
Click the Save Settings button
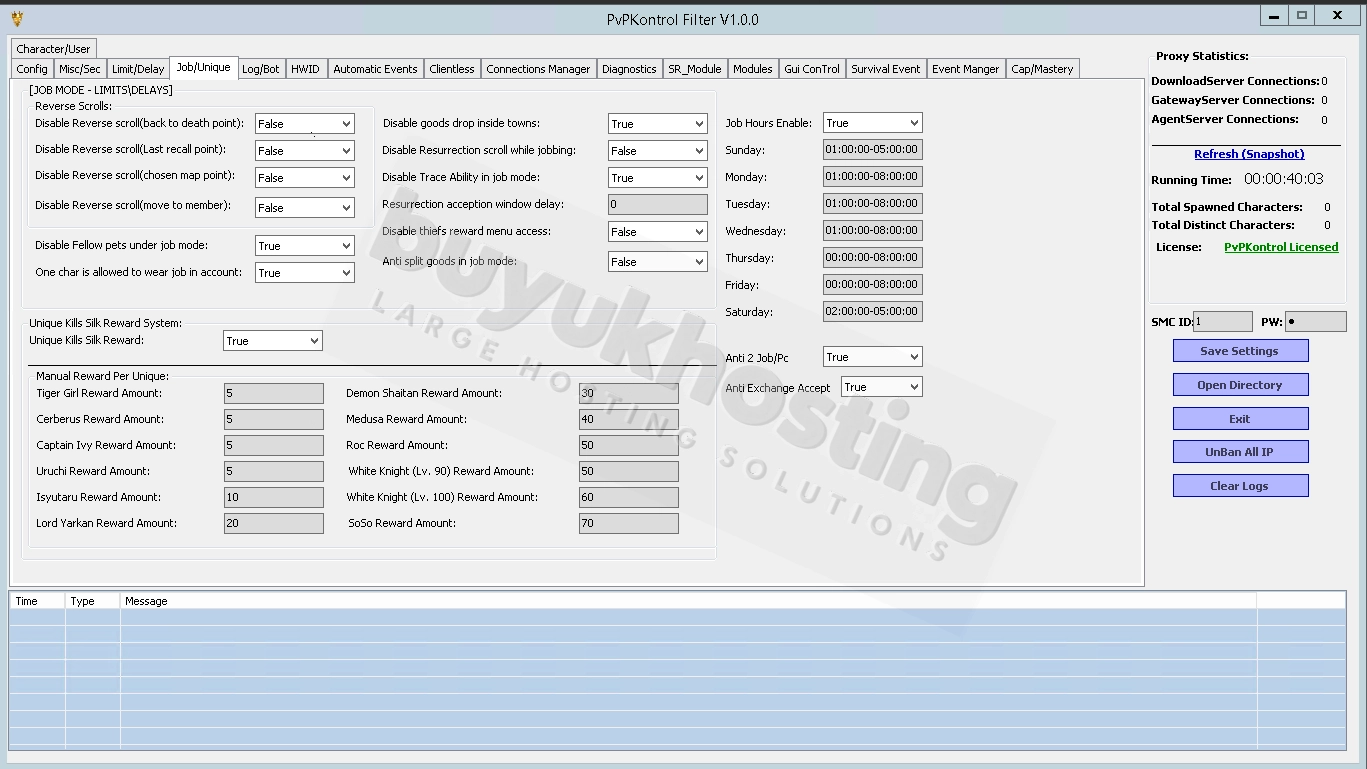tap(1240, 351)
